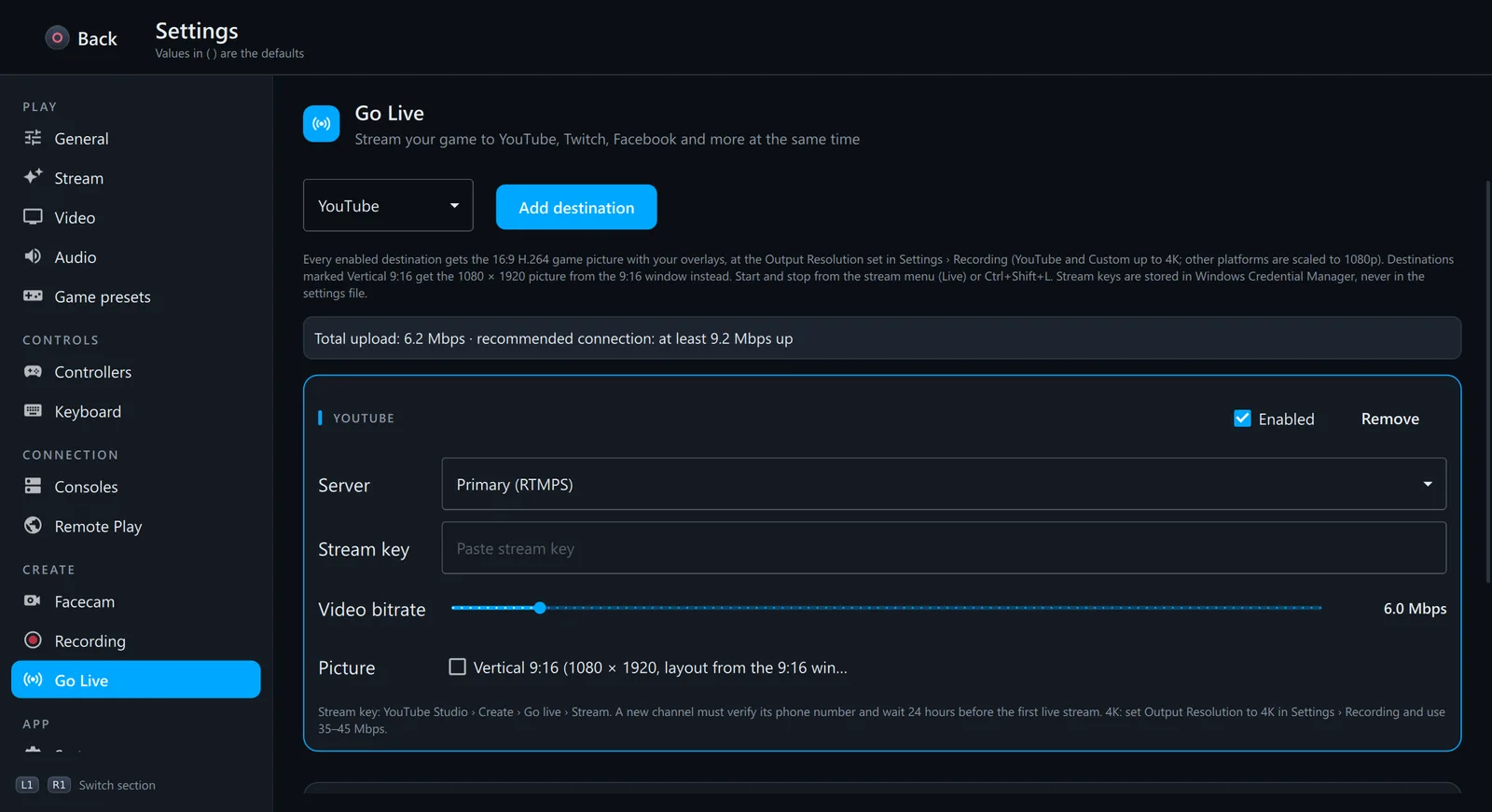The image size is (1492, 812).
Task: Open General settings sliders icon
Action: (x=33, y=138)
